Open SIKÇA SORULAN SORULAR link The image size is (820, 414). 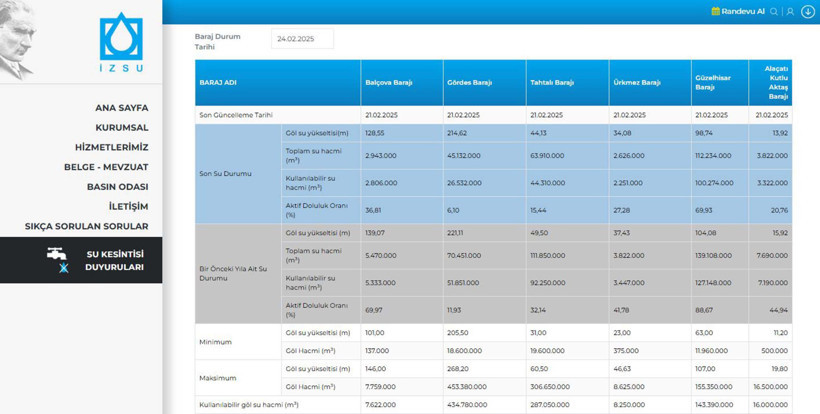(x=86, y=227)
